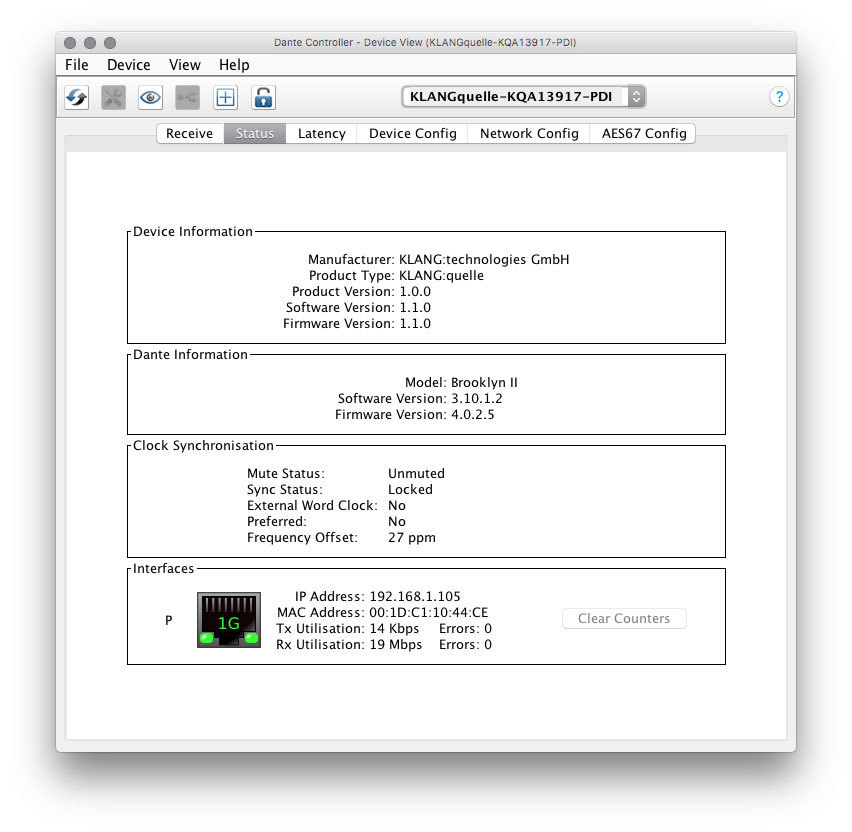Click the Product Version value 1.0.0
852x832 pixels.
pyautogui.click(x=415, y=291)
